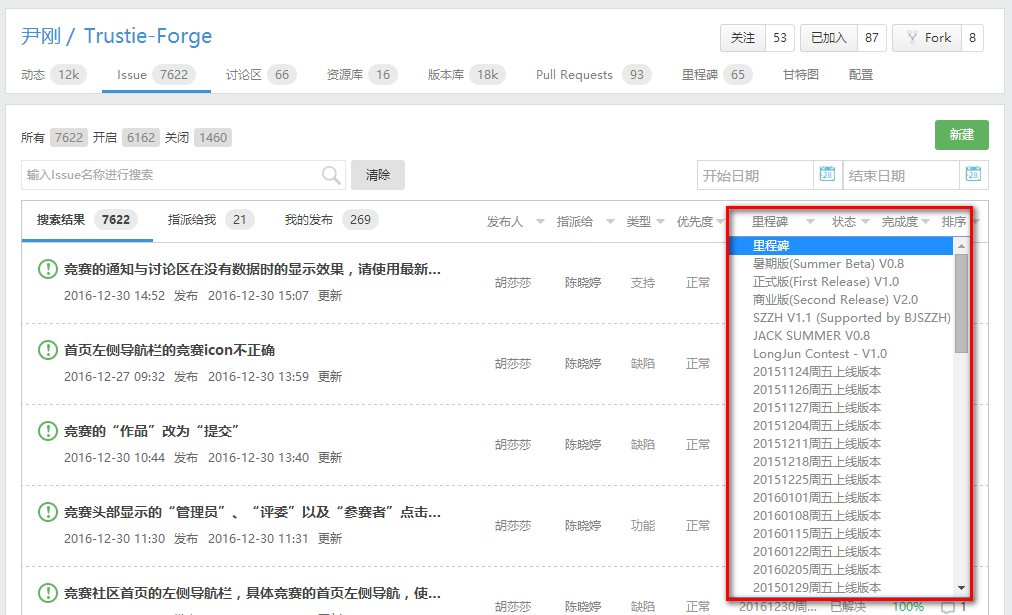Choose 20151225周五上线版本 option
The width and height of the screenshot is (1012, 615).
841,479
